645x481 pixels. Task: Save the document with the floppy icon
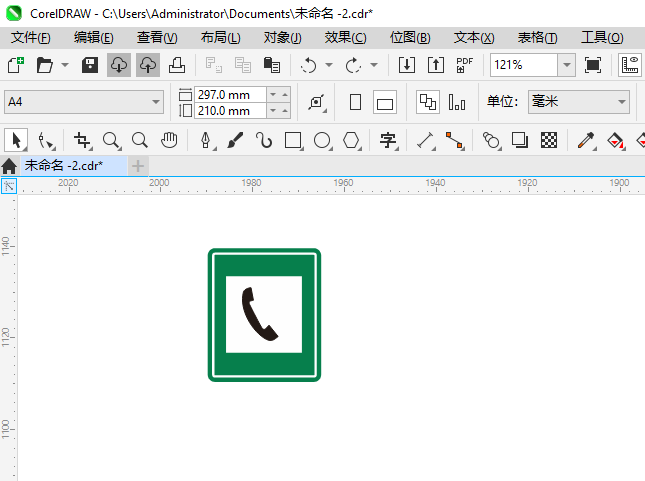90,65
